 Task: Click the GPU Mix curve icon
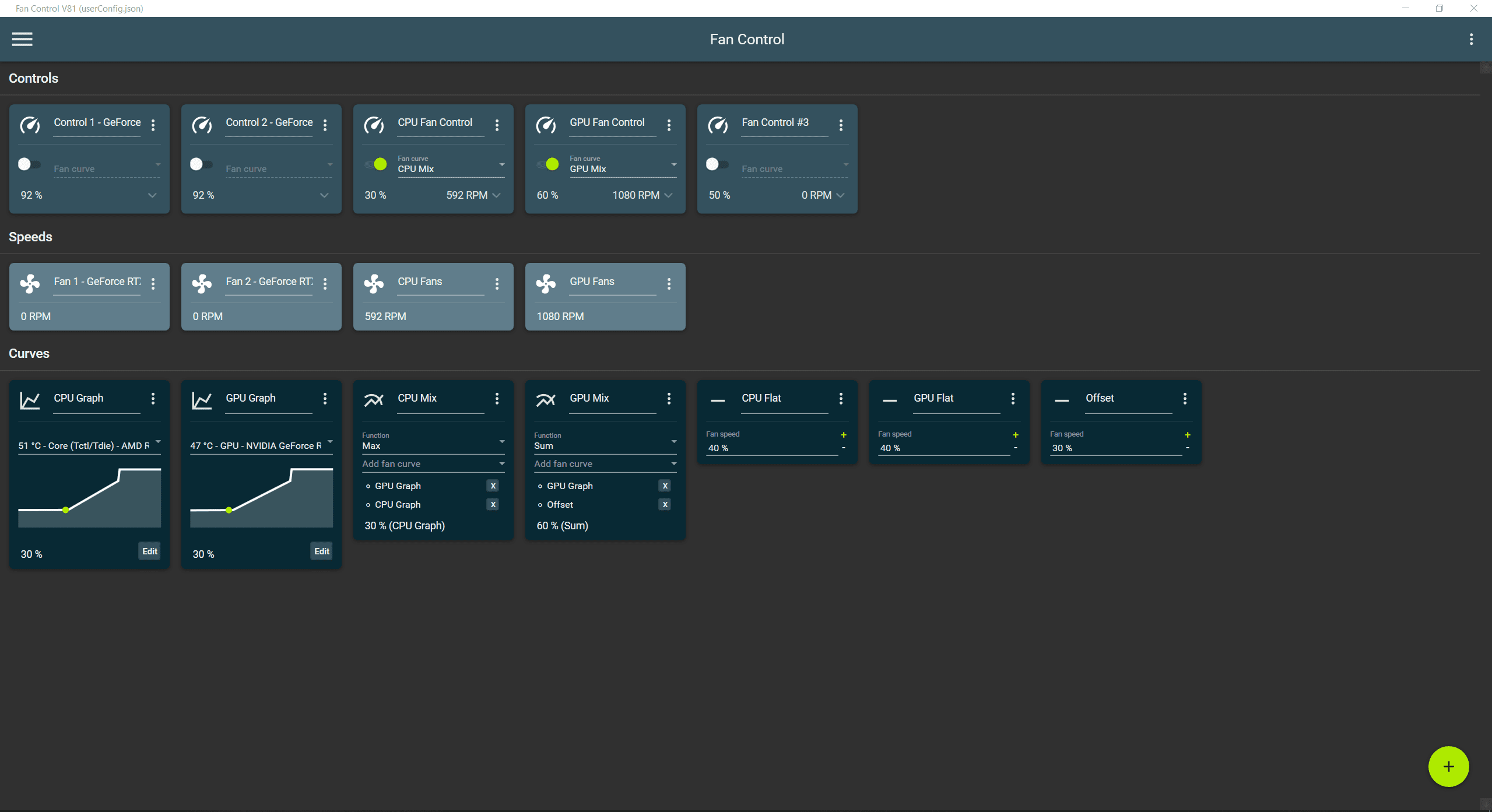click(x=545, y=397)
